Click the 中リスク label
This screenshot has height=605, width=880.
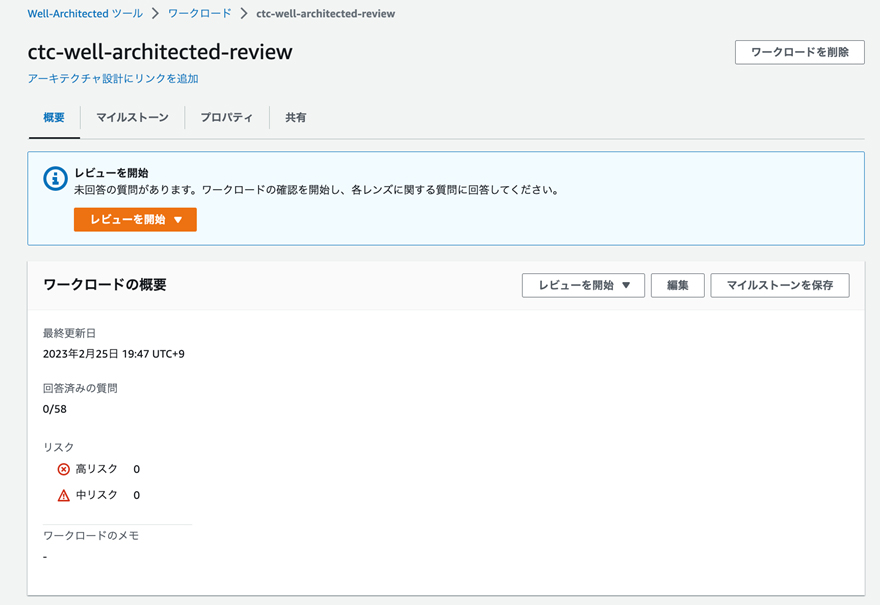pyautogui.click(x=97, y=495)
